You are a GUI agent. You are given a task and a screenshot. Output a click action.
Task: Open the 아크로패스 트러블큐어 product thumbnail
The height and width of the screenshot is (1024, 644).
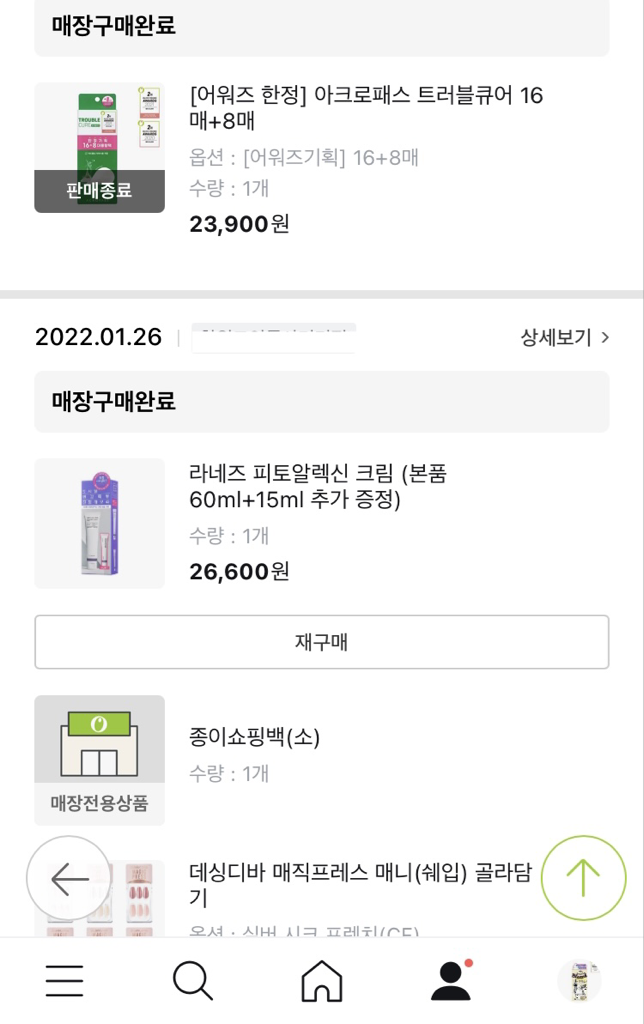(x=99, y=147)
